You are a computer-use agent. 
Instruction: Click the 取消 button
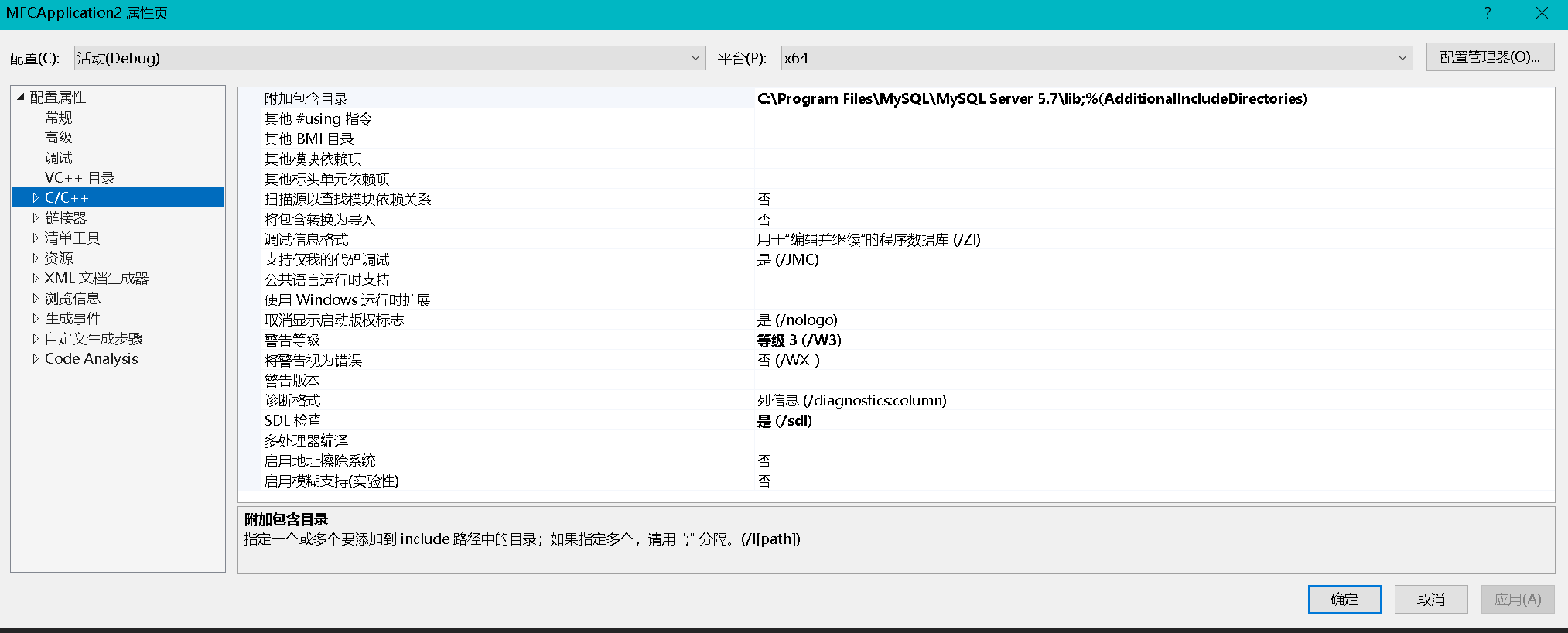click(1431, 599)
